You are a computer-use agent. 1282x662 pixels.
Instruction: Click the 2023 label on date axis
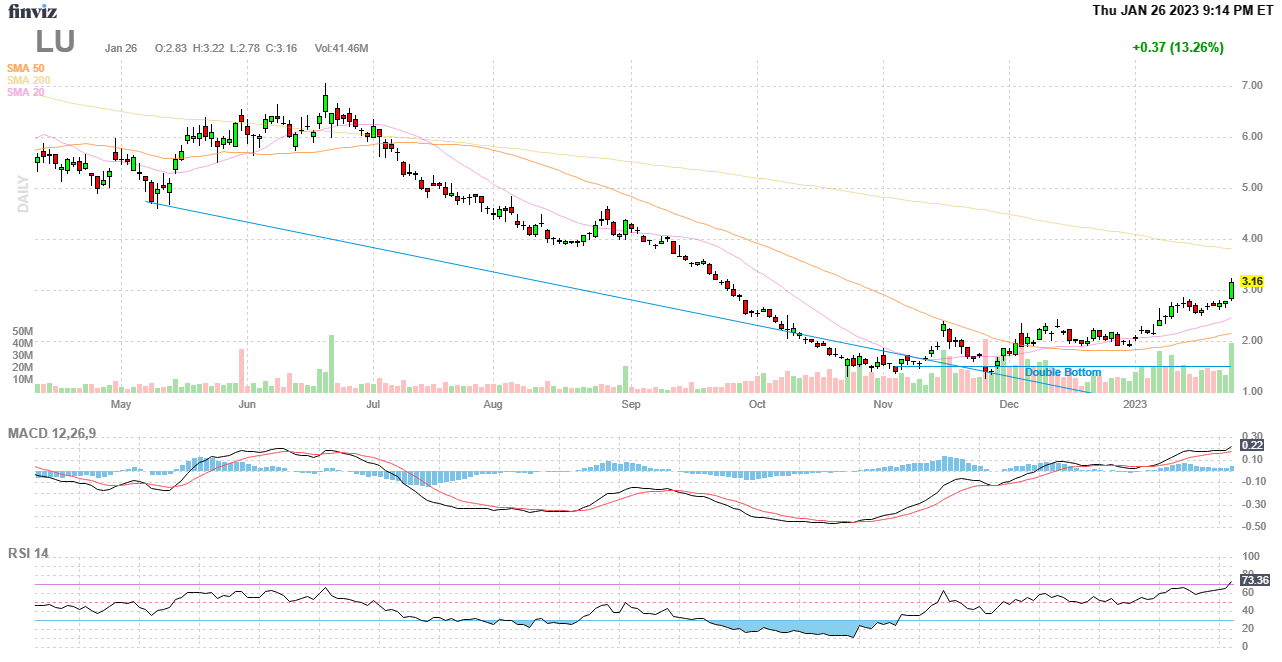coord(1135,405)
